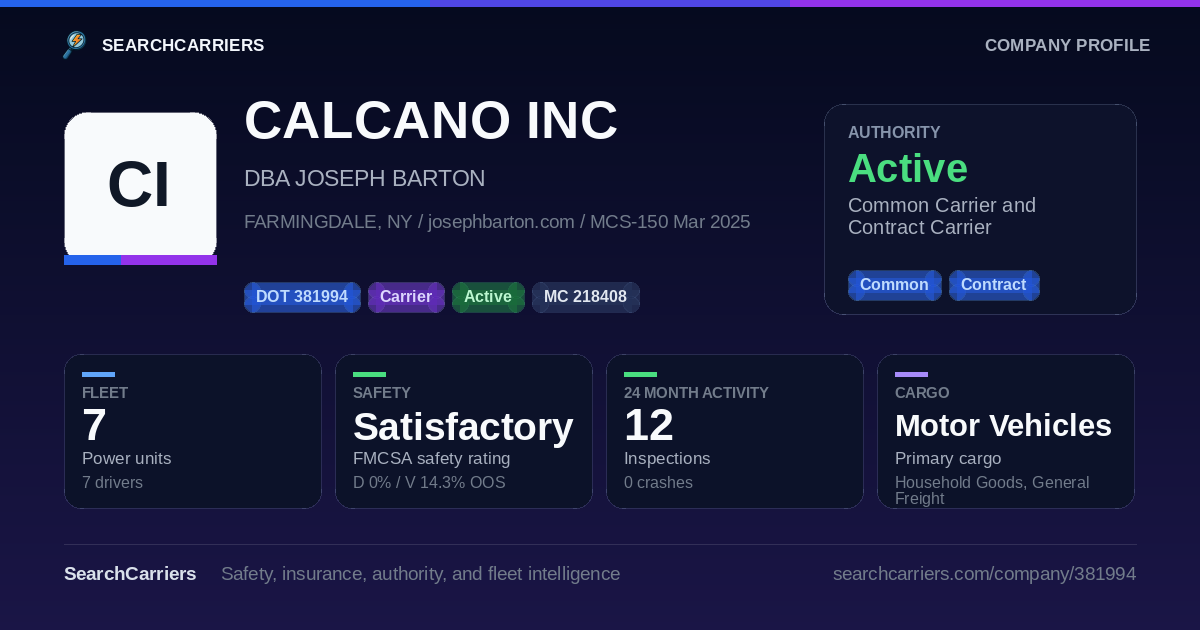
Task: Click the green Active badge
Action: (488, 297)
